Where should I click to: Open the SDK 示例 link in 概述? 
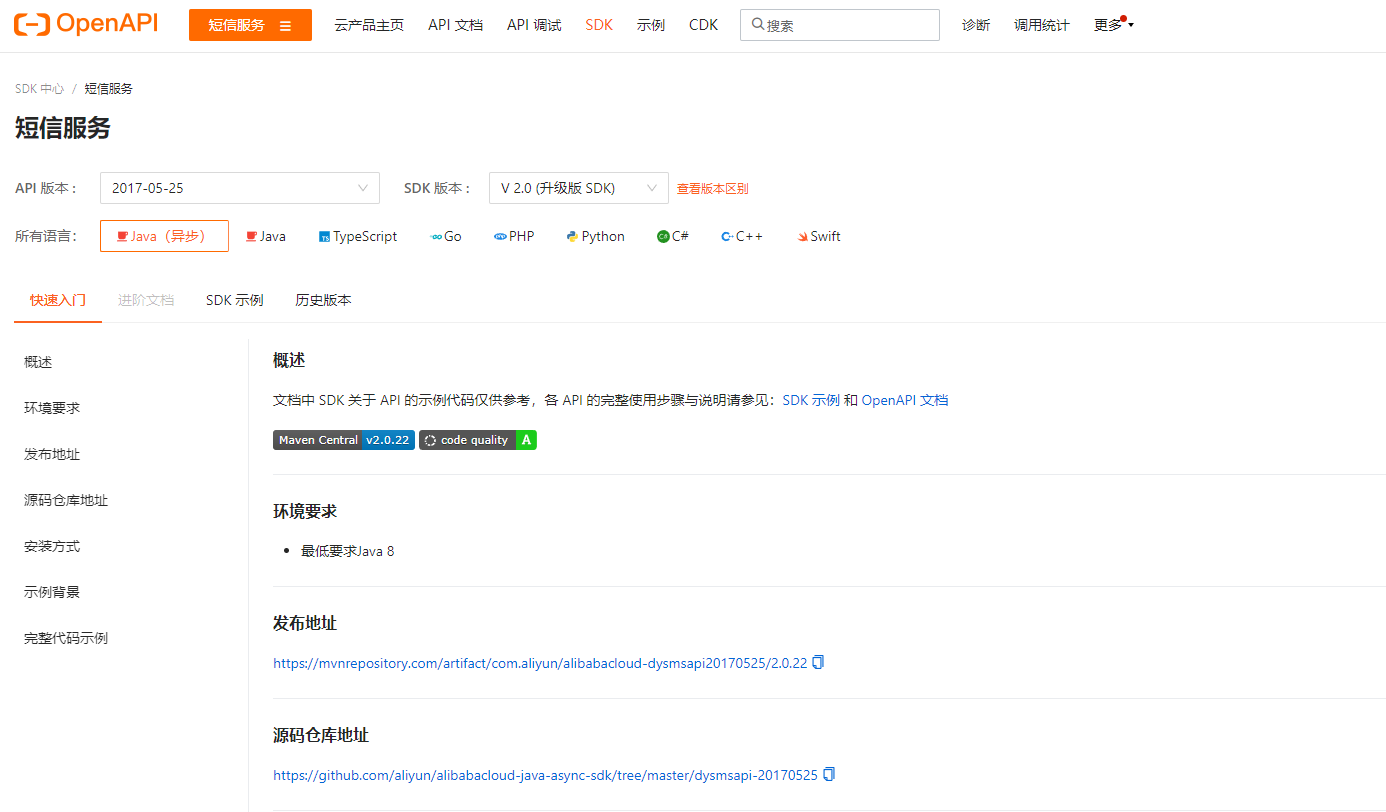coord(811,400)
